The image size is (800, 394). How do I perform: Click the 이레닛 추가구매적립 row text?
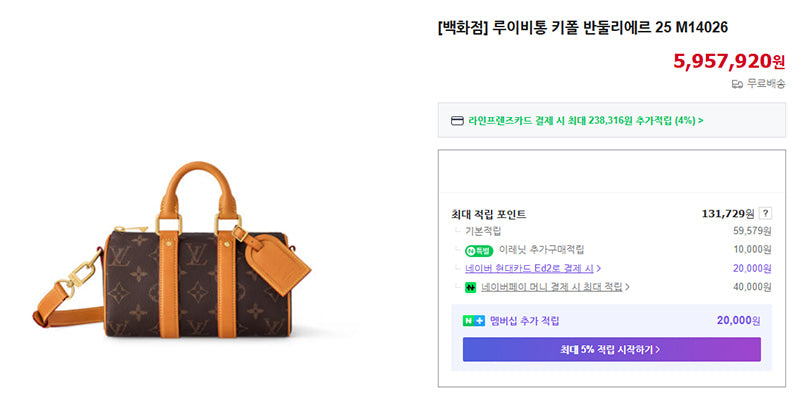(541, 250)
